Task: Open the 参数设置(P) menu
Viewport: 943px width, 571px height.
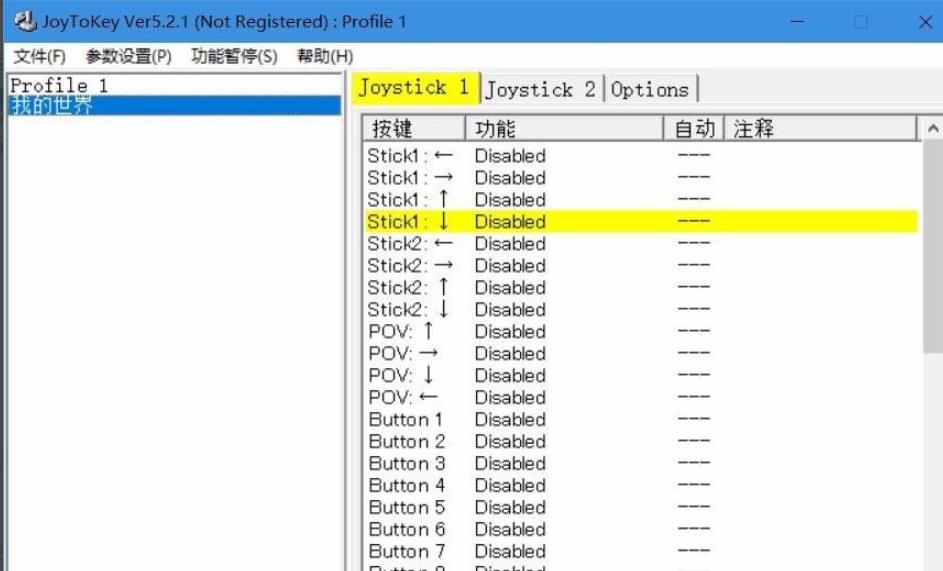Action: [128, 56]
